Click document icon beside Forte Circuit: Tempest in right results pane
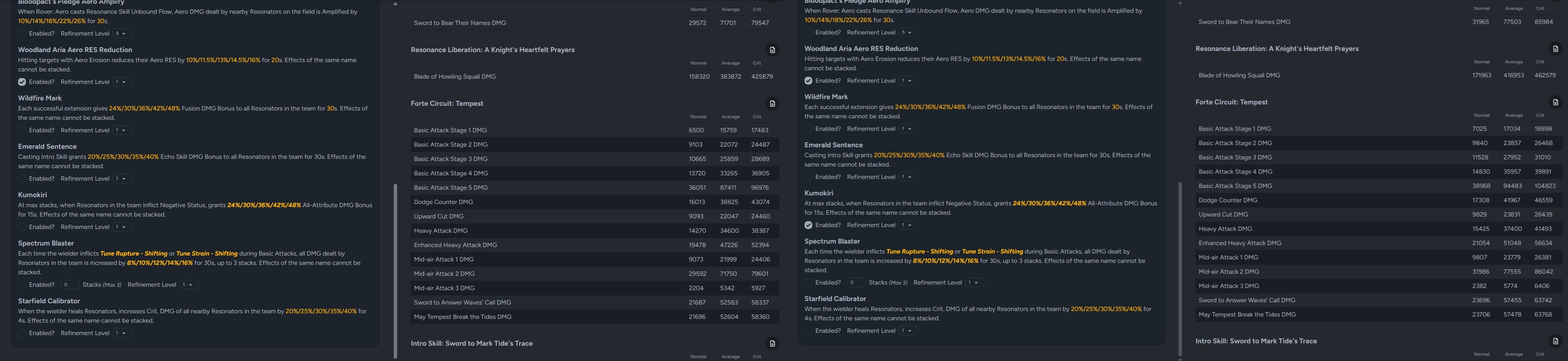1568x361 pixels. (x=1555, y=102)
